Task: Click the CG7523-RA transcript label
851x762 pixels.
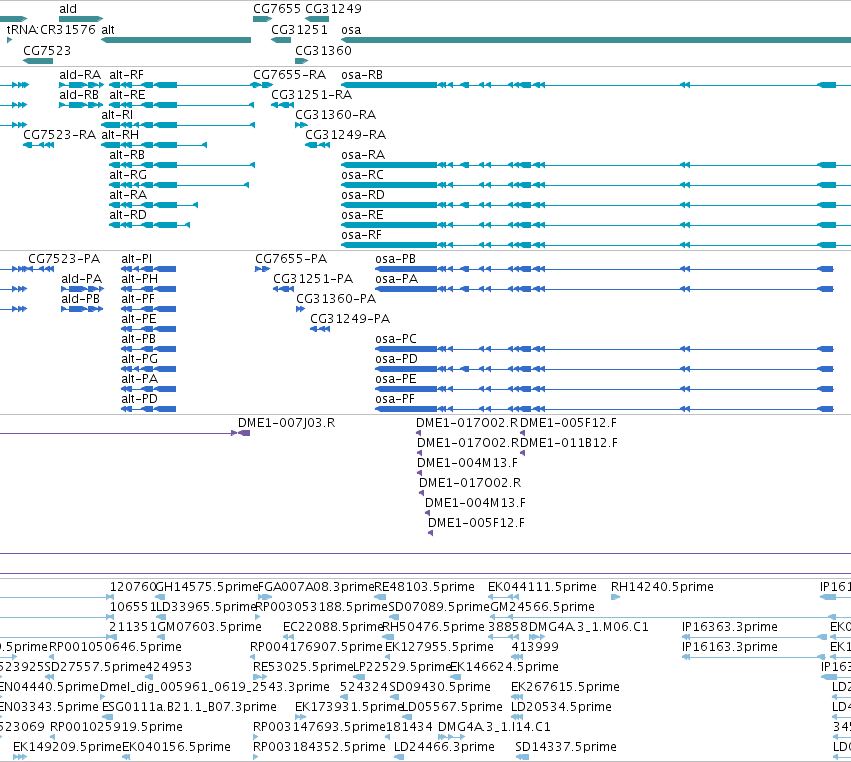Action: tap(60, 135)
